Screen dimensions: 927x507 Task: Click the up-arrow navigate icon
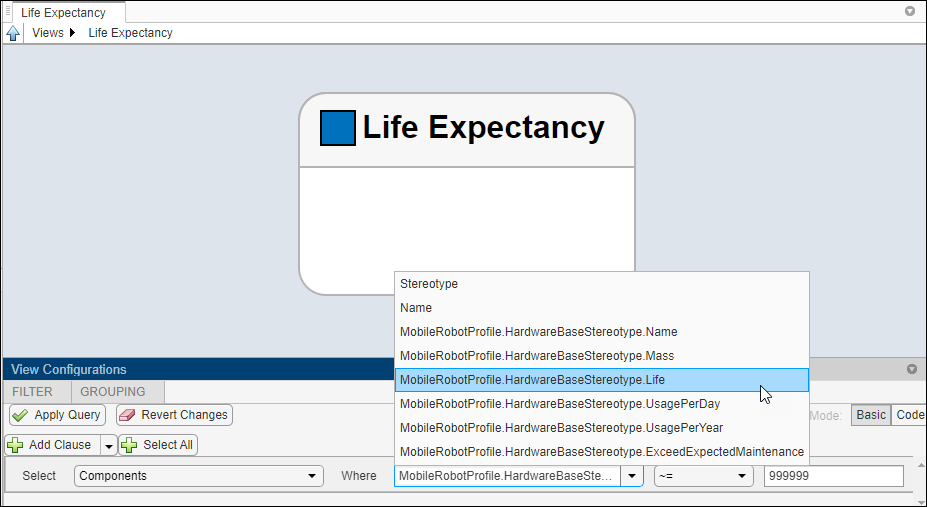[x=13, y=33]
